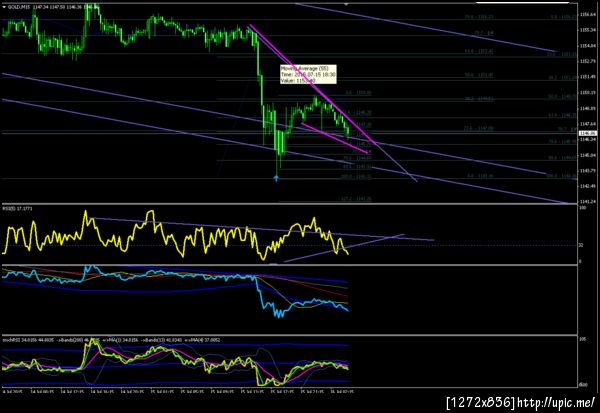Click the RSI(5) 17.1771 indicator label

18,209
